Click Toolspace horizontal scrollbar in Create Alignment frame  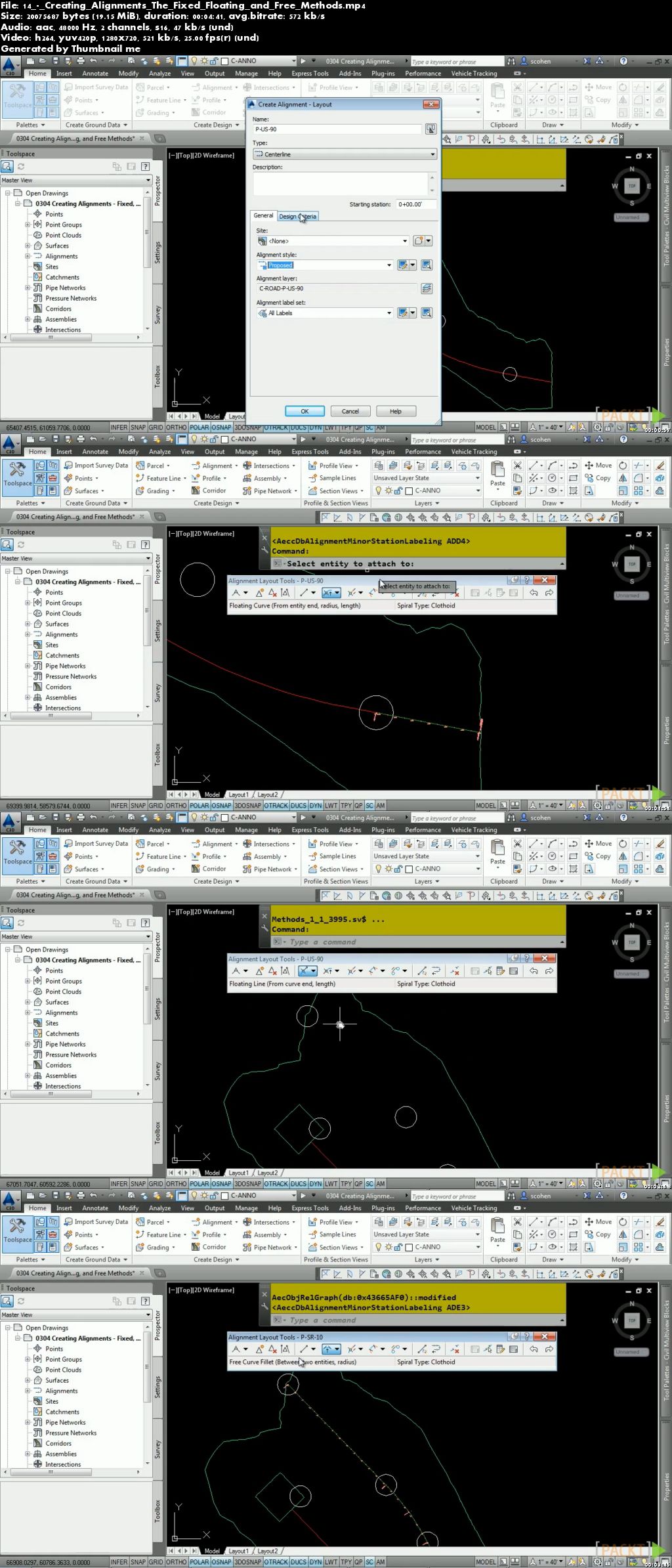pyautogui.click(x=72, y=338)
